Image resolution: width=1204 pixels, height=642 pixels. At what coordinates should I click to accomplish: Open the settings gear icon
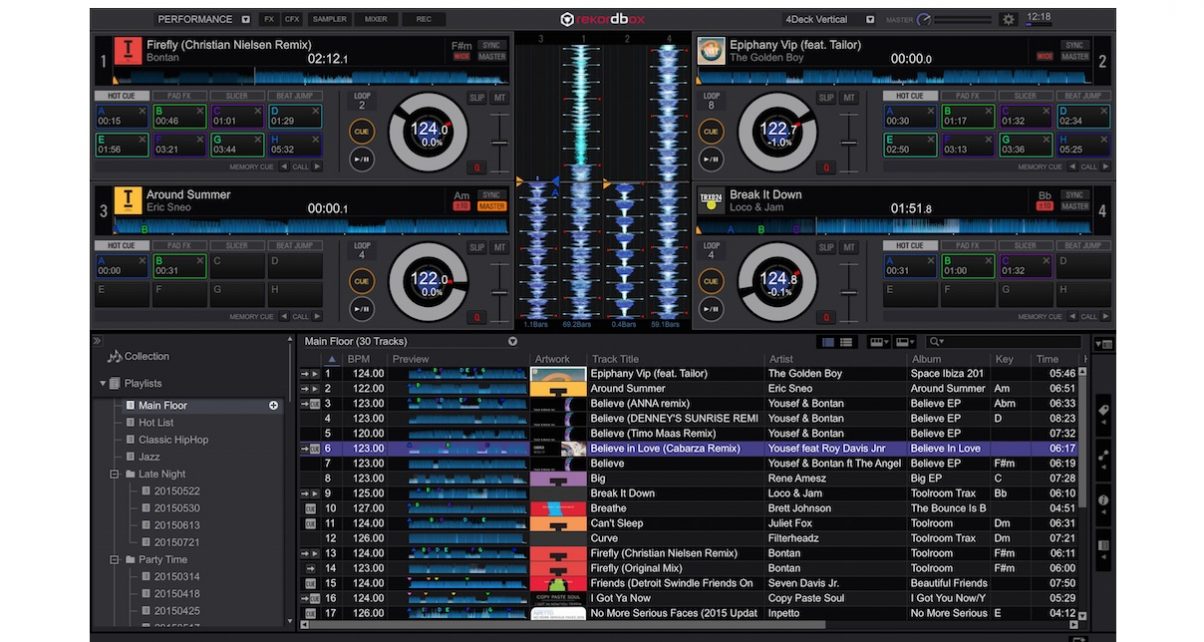pyautogui.click(x=1008, y=19)
